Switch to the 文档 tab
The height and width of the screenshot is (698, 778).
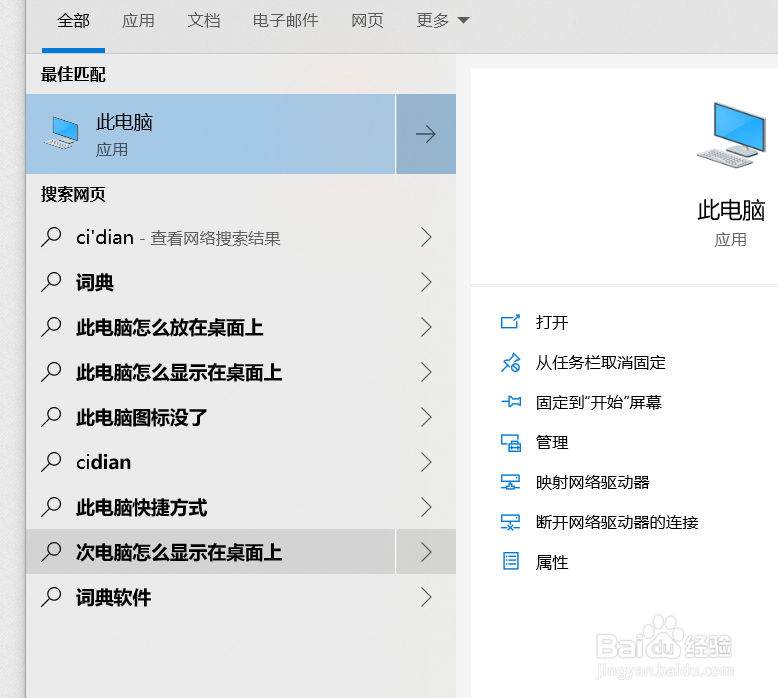(x=204, y=21)
